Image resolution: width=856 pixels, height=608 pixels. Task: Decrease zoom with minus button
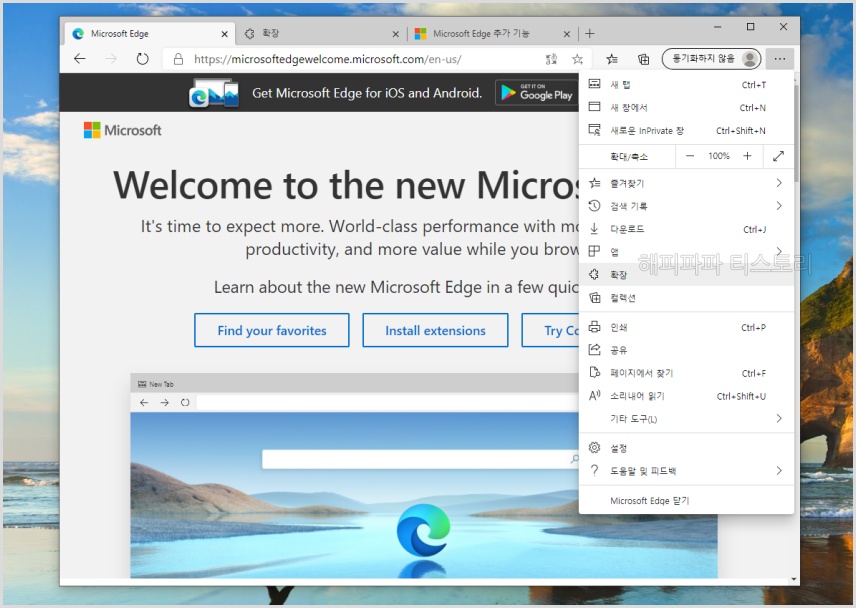[690, 156]
